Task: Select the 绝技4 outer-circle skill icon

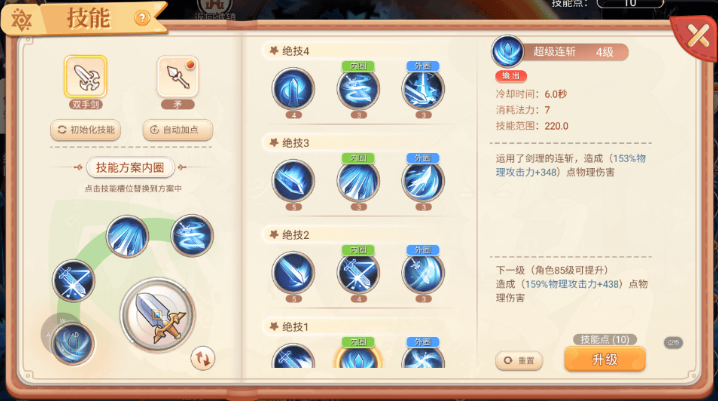Action: pyautogui.click(x=423, y=89)
